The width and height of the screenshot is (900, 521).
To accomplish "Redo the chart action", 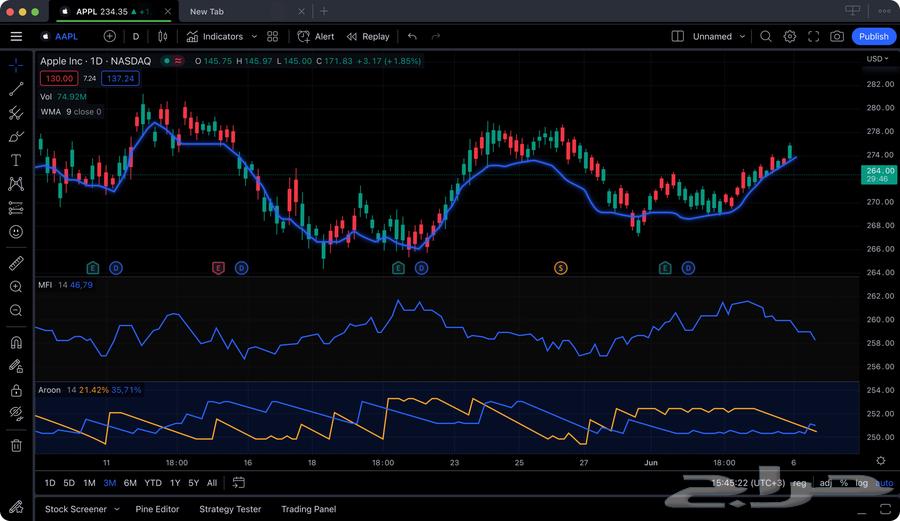I will click(436, 36).
